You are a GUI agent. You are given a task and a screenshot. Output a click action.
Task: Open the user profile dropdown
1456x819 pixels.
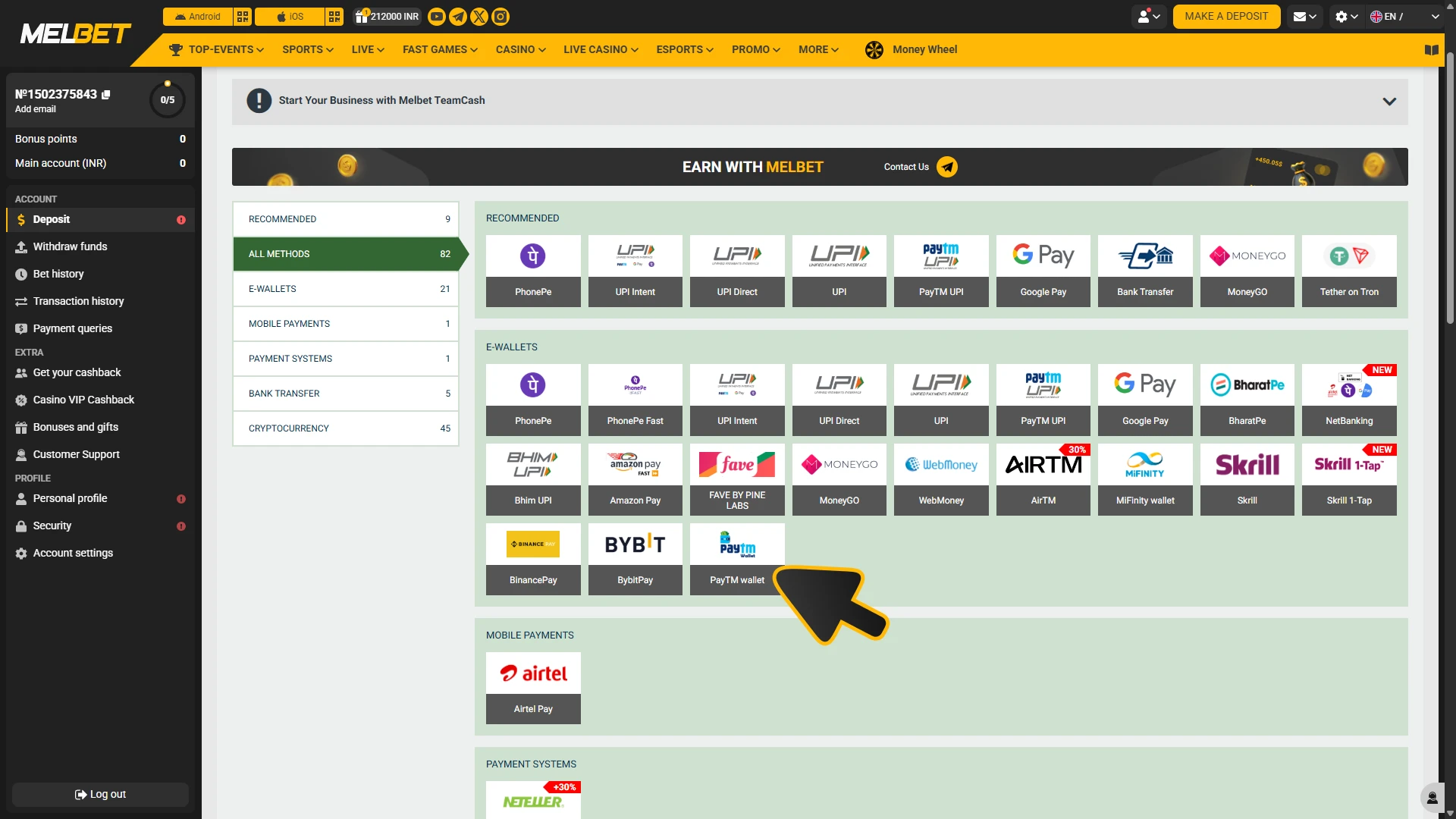pyautogui.click(x=1149, y=17)
